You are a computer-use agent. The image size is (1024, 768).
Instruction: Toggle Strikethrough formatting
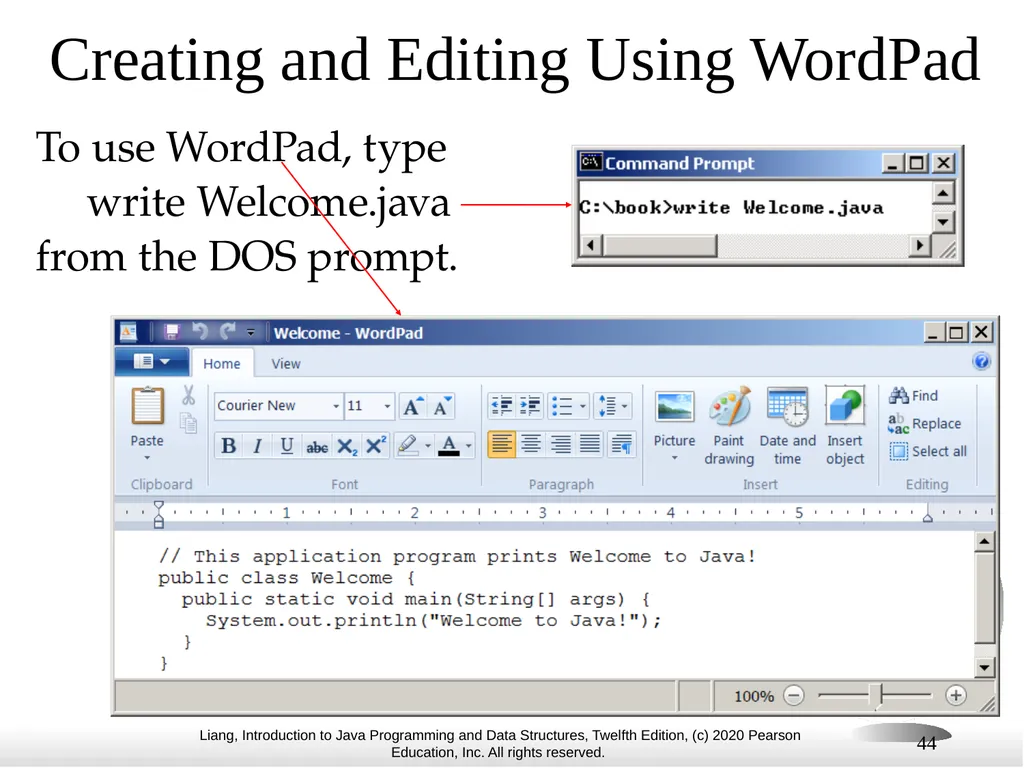pyautogui.click(x=317, y=446)
